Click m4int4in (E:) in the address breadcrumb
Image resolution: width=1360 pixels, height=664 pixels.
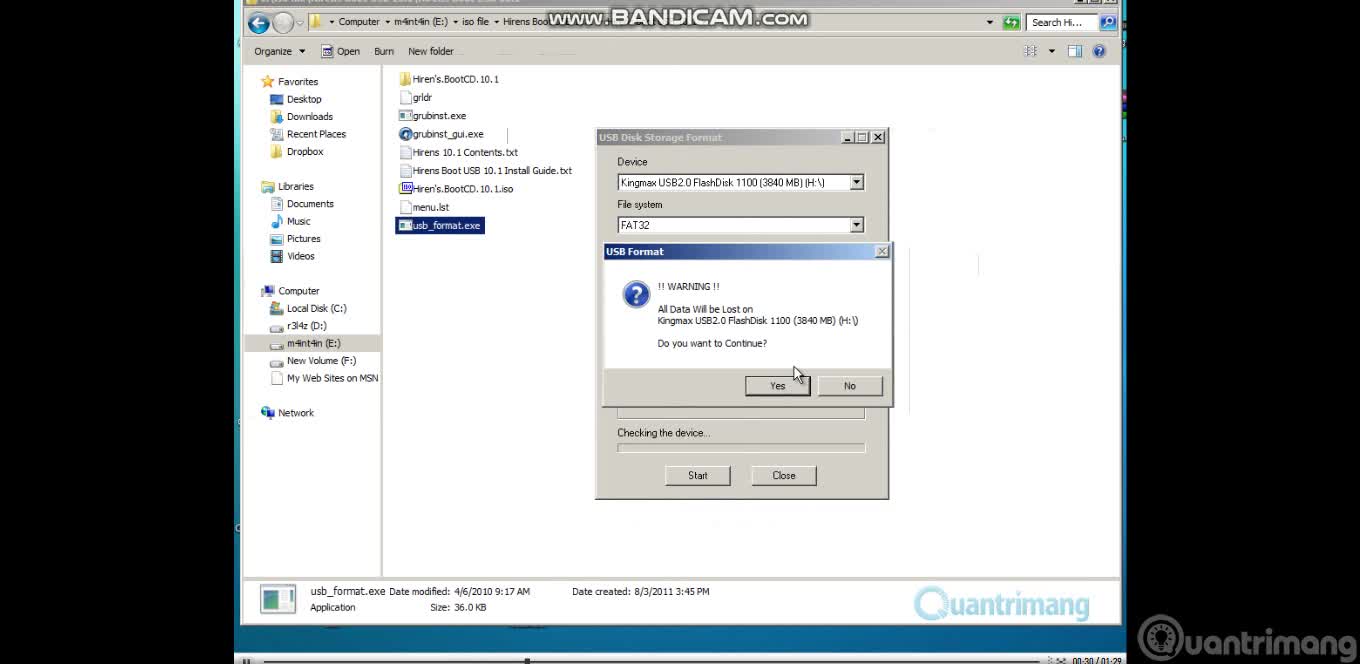tap(421, 22)
